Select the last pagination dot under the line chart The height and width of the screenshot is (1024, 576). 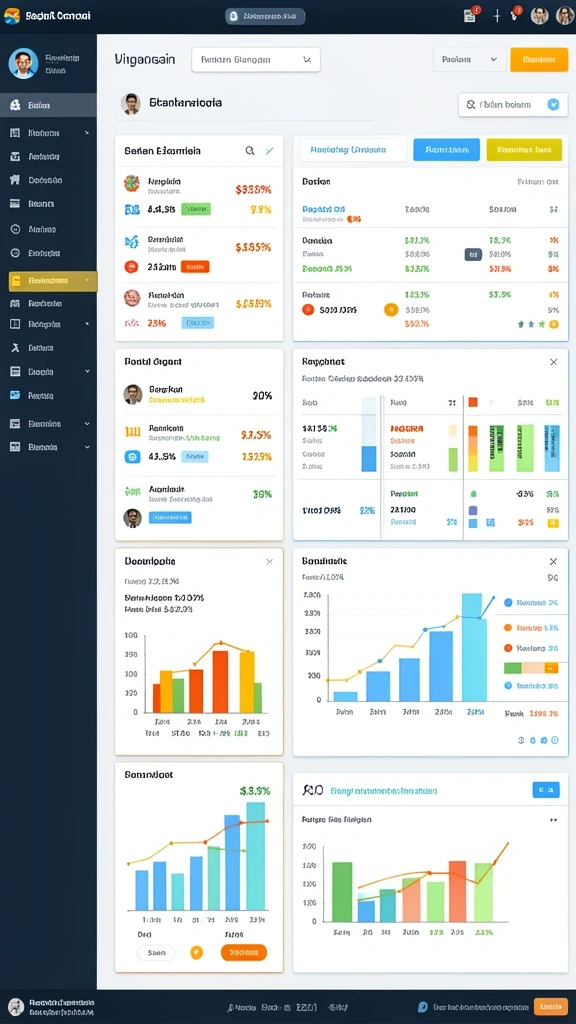click(x=555, y=741)
